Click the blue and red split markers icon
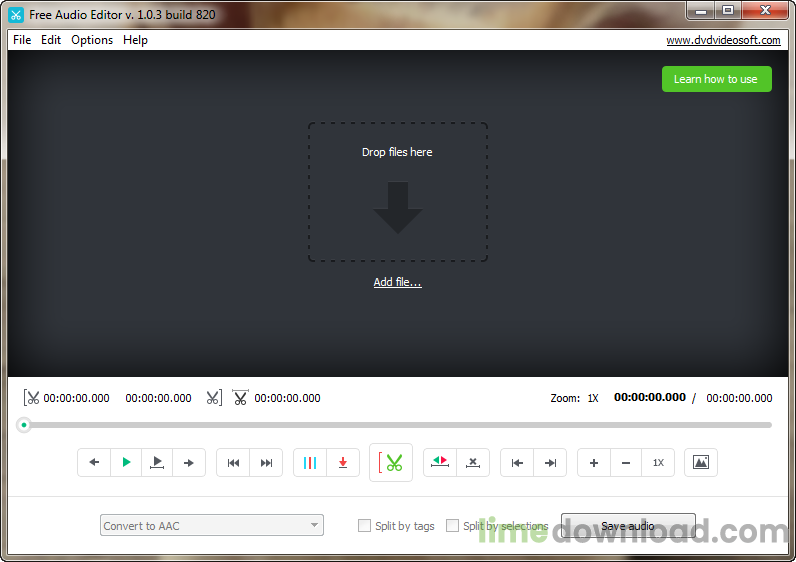This screenshot has height=562, width=796. click(310, 462)
